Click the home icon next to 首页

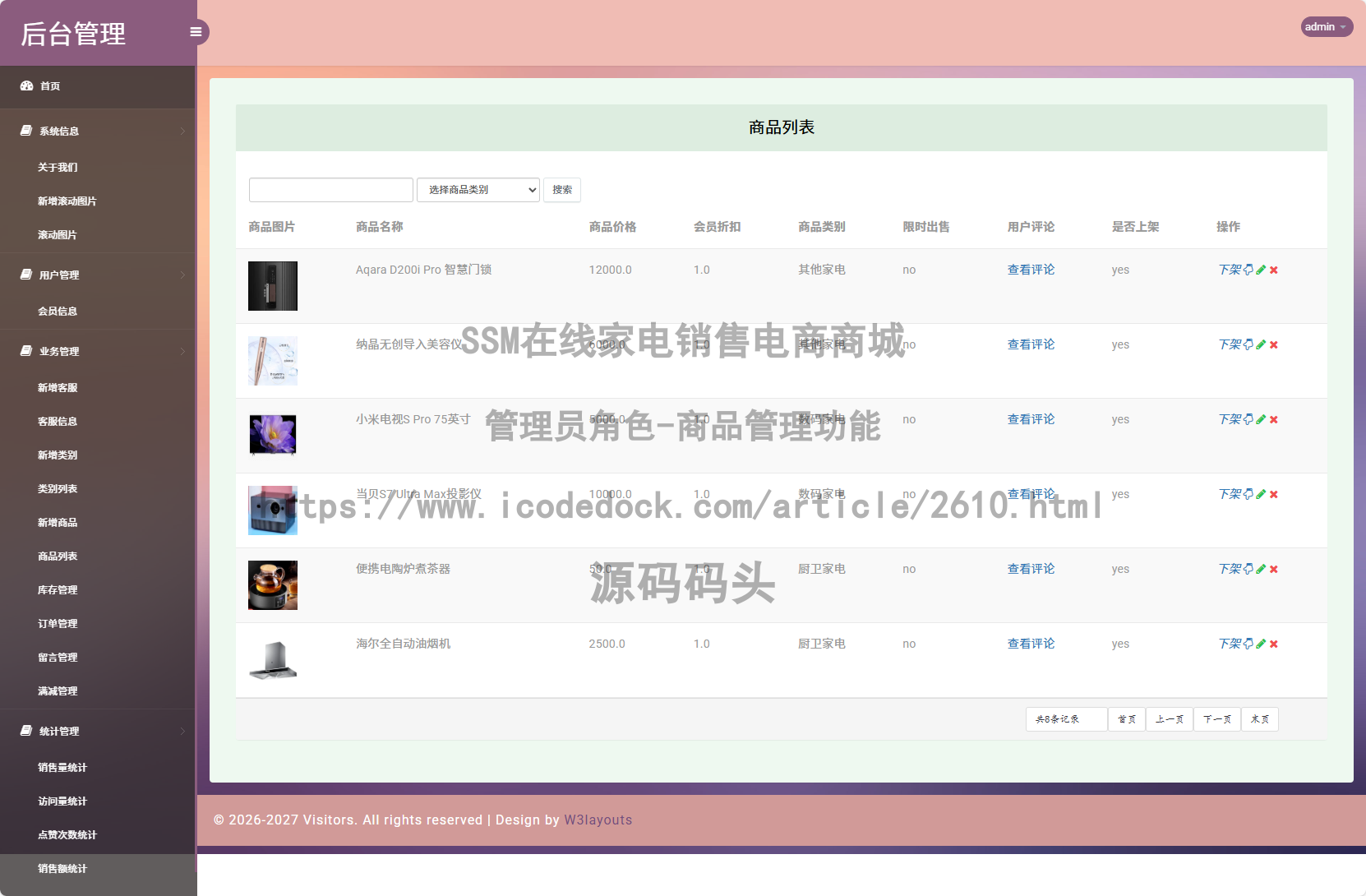click(25, 85)
